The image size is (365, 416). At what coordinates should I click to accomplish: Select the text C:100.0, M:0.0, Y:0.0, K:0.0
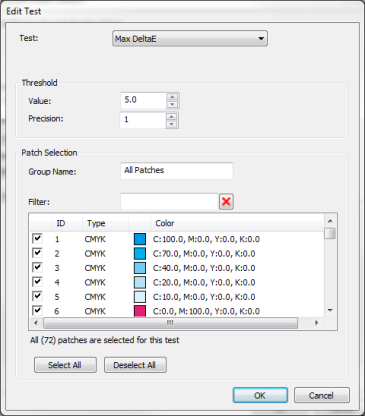click(x=206, y=239)
